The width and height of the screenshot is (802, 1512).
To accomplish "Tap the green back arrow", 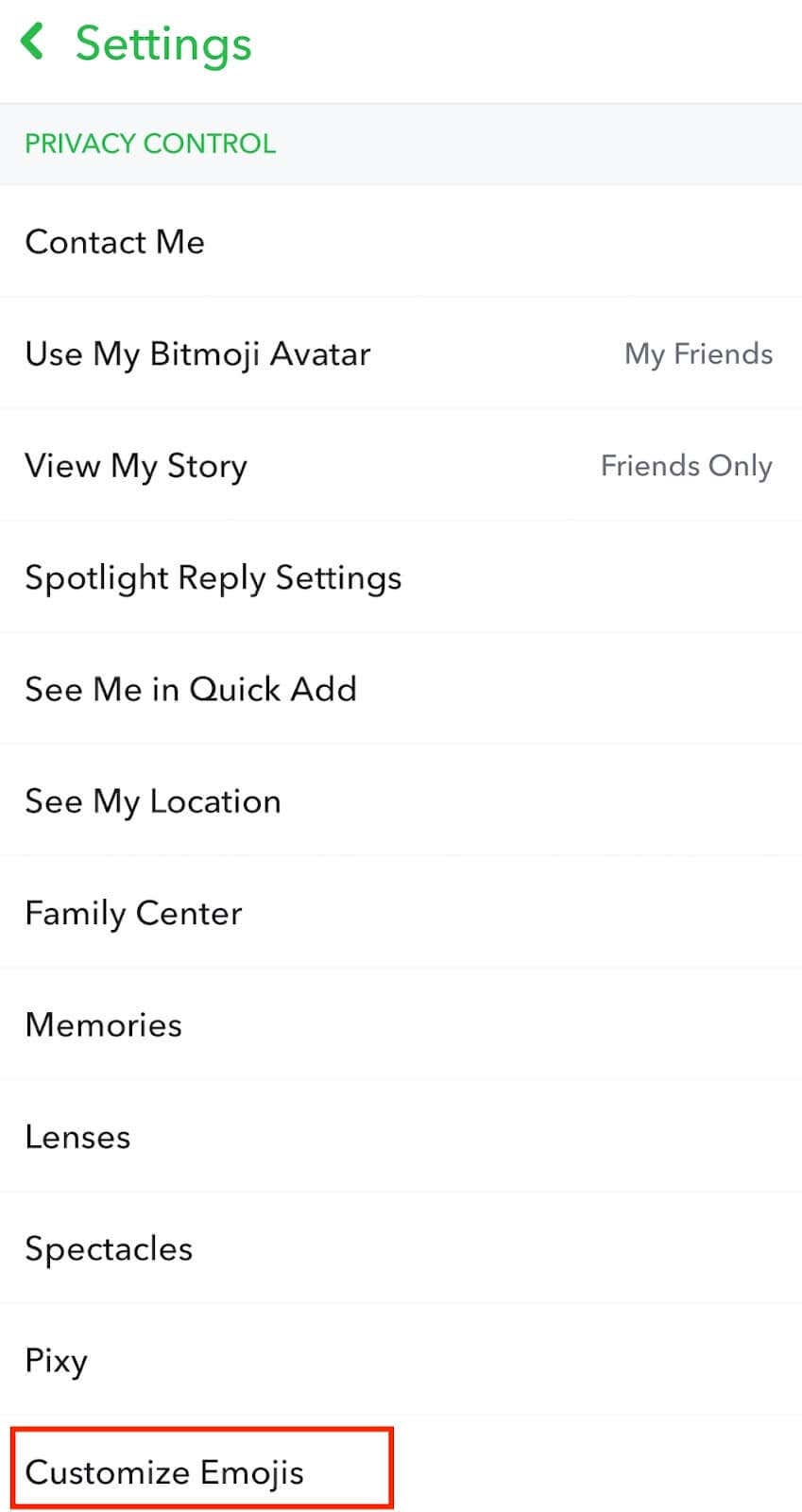I will point(33,43).
